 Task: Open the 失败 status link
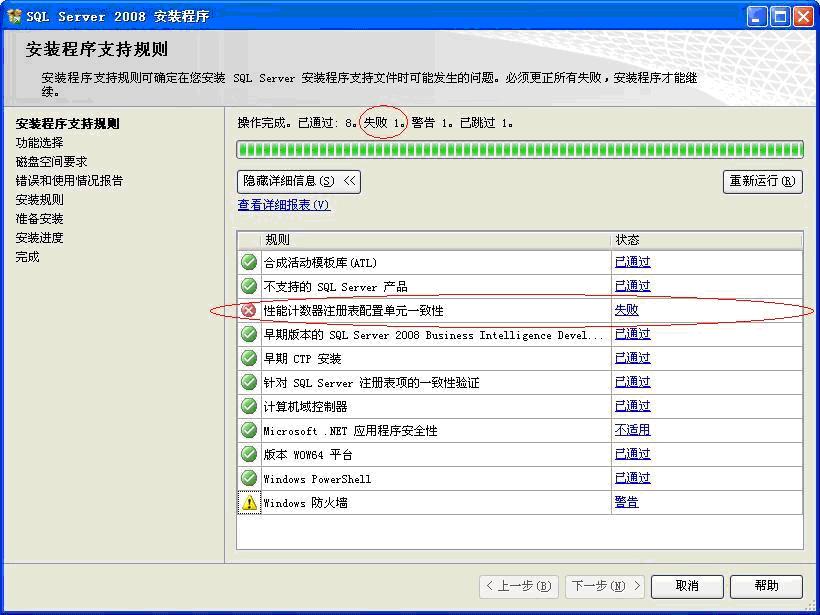tap(627, 310)
